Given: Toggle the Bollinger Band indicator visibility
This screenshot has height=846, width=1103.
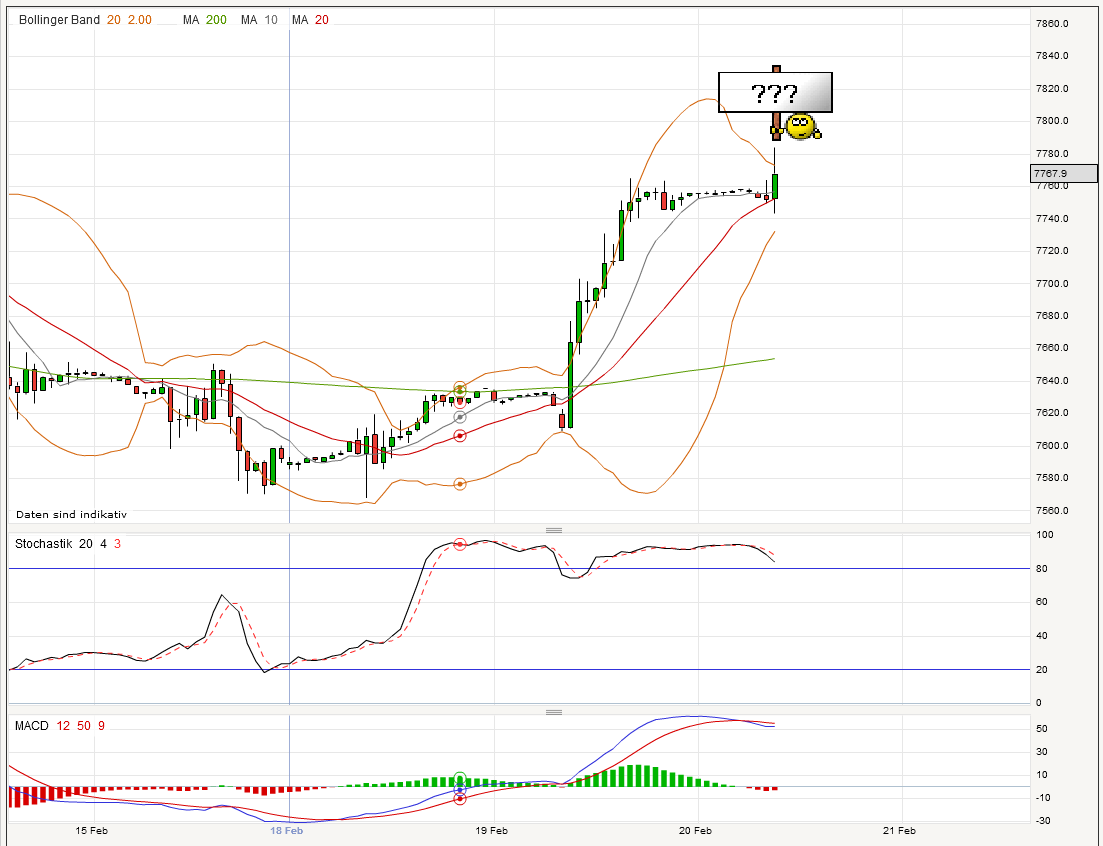Looking at the screenshot, I should tap(58, 19).
